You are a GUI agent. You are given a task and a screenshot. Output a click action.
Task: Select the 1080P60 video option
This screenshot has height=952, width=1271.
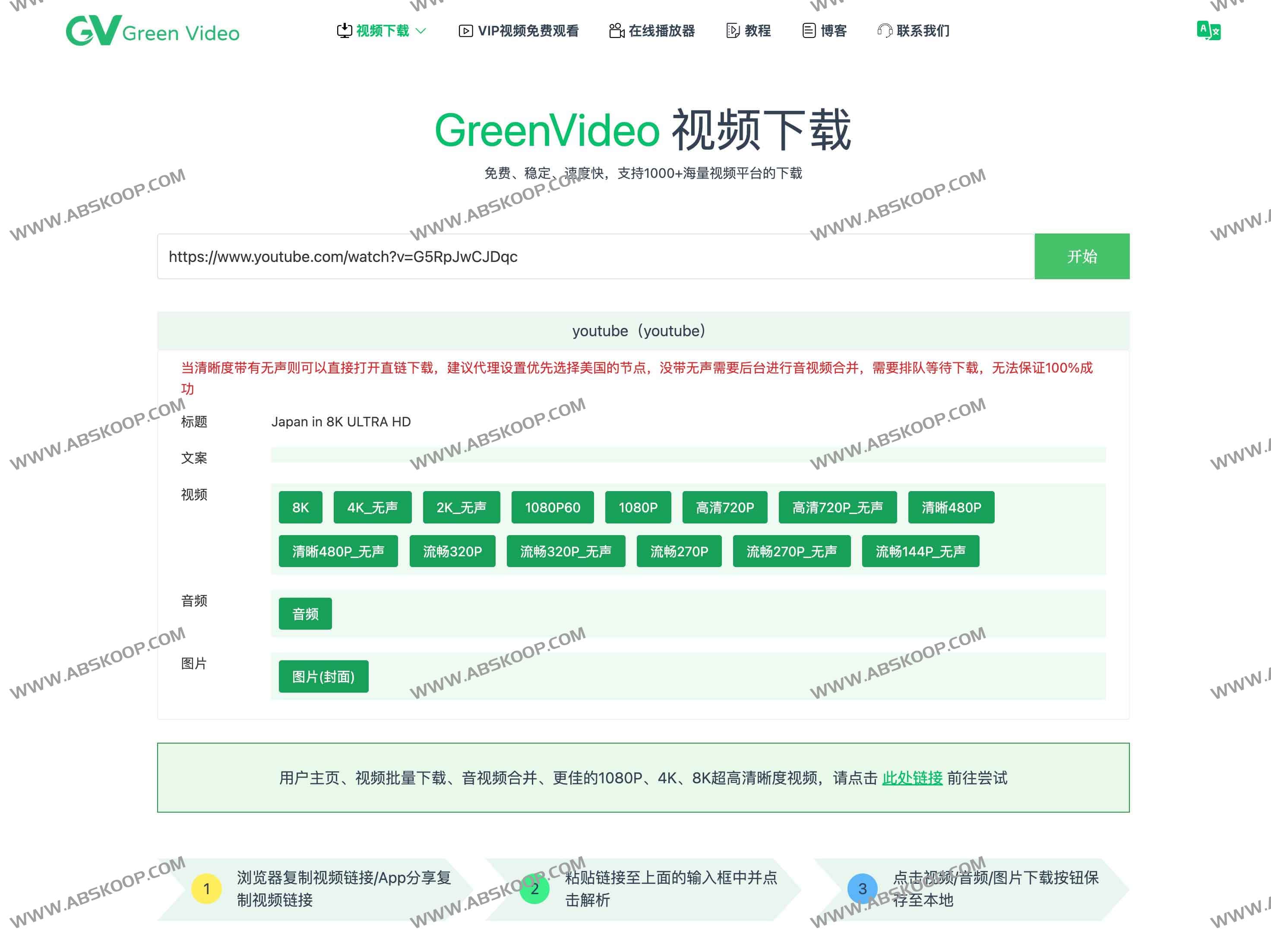[x=552, y=508]
